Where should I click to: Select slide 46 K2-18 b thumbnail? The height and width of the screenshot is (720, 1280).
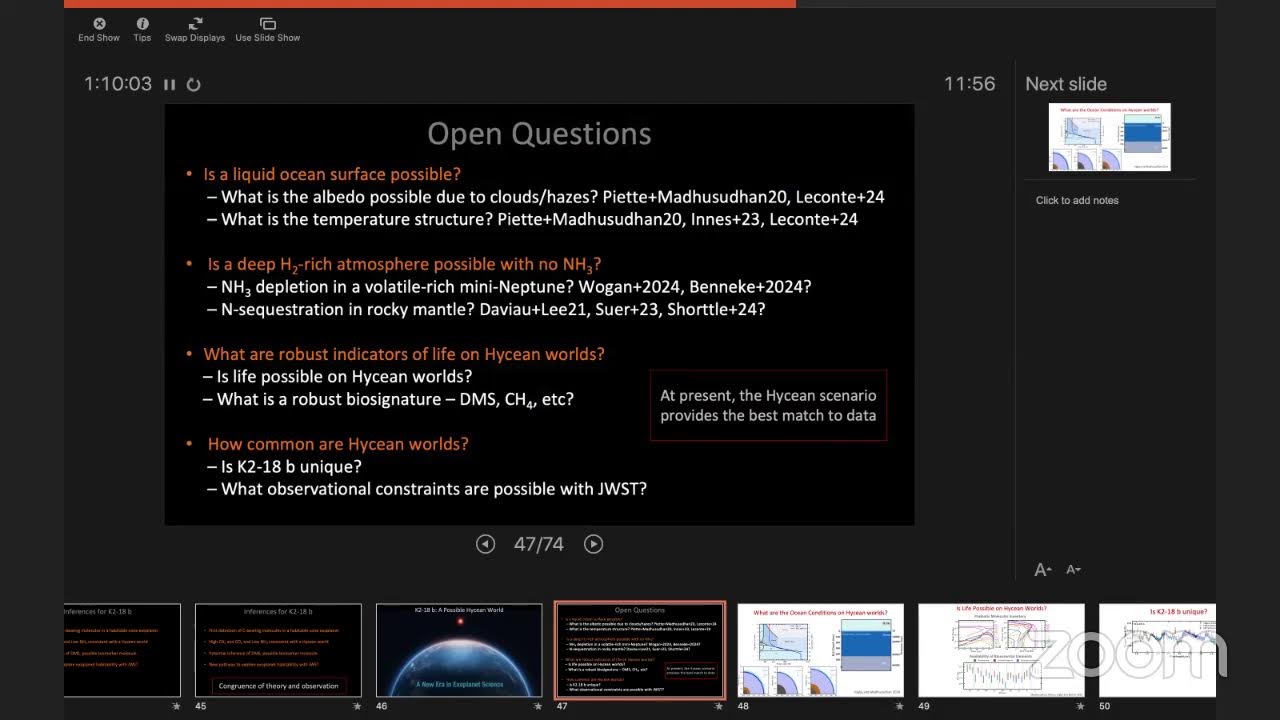pyautogui.click(x=459, y=650)
